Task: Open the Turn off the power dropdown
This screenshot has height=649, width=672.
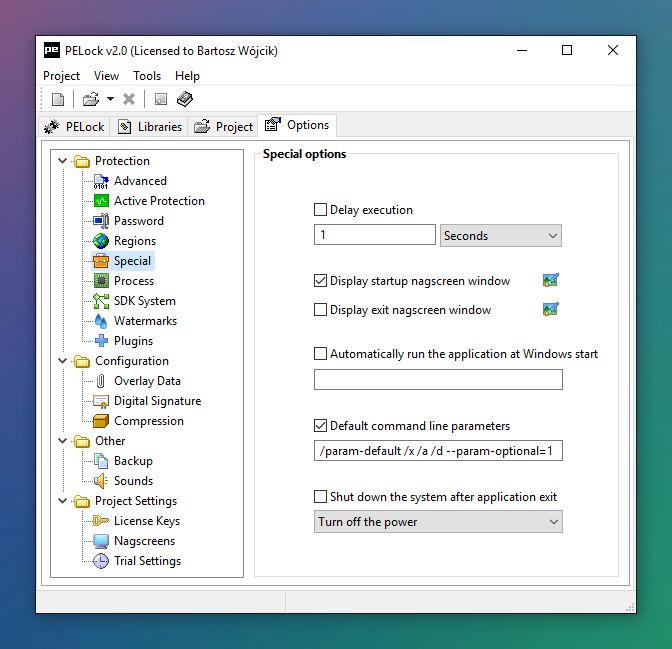Action: (438, 522)
